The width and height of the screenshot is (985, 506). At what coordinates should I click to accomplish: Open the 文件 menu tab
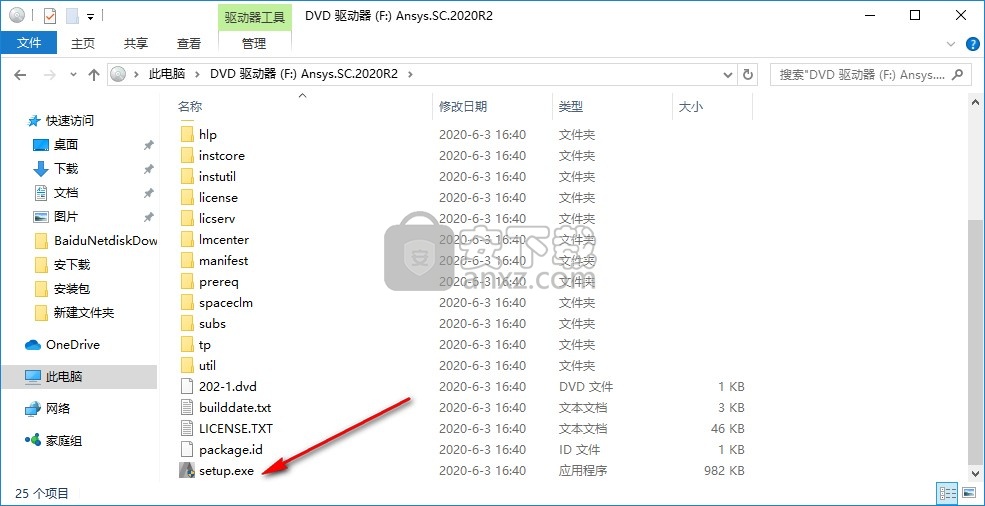pos(29,43)
